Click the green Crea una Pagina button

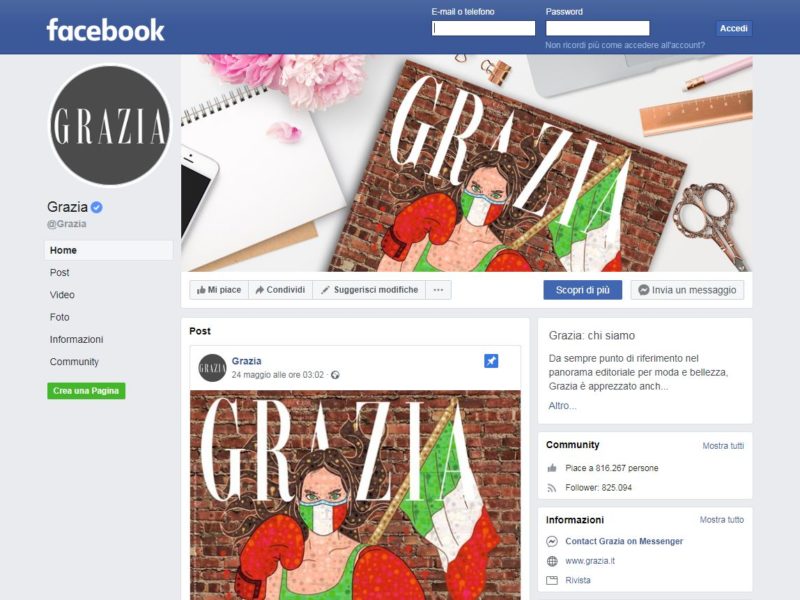click(x=86, y=391)
